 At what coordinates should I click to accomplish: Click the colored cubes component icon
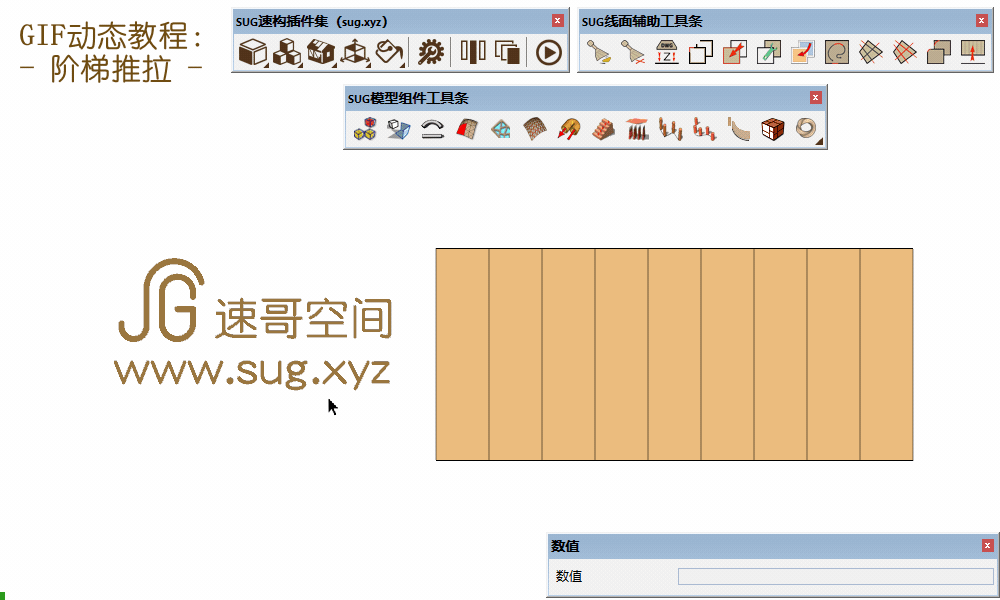pyautogui.click(x=365, y=129)
